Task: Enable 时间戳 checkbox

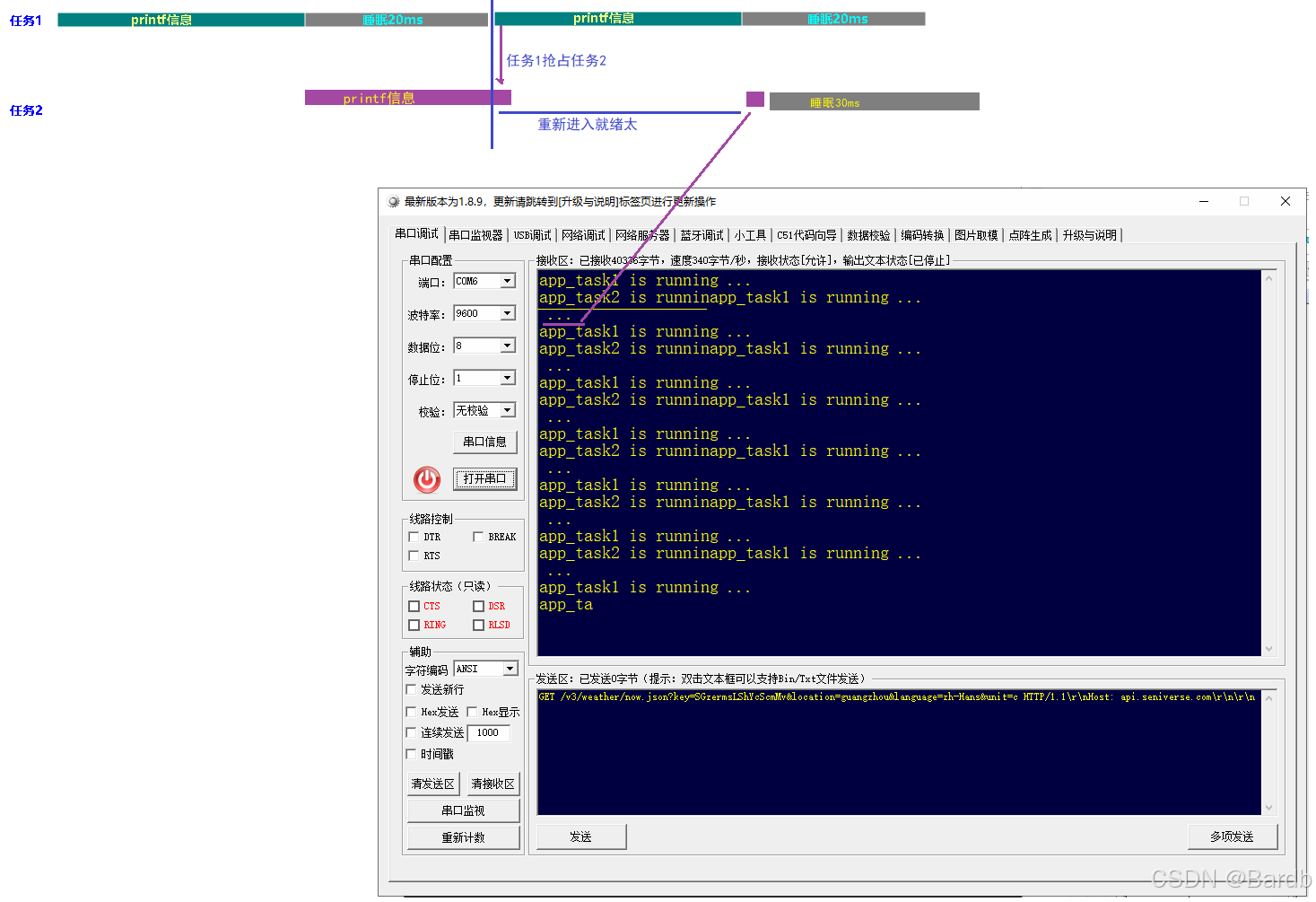Action: coord(411,754)
